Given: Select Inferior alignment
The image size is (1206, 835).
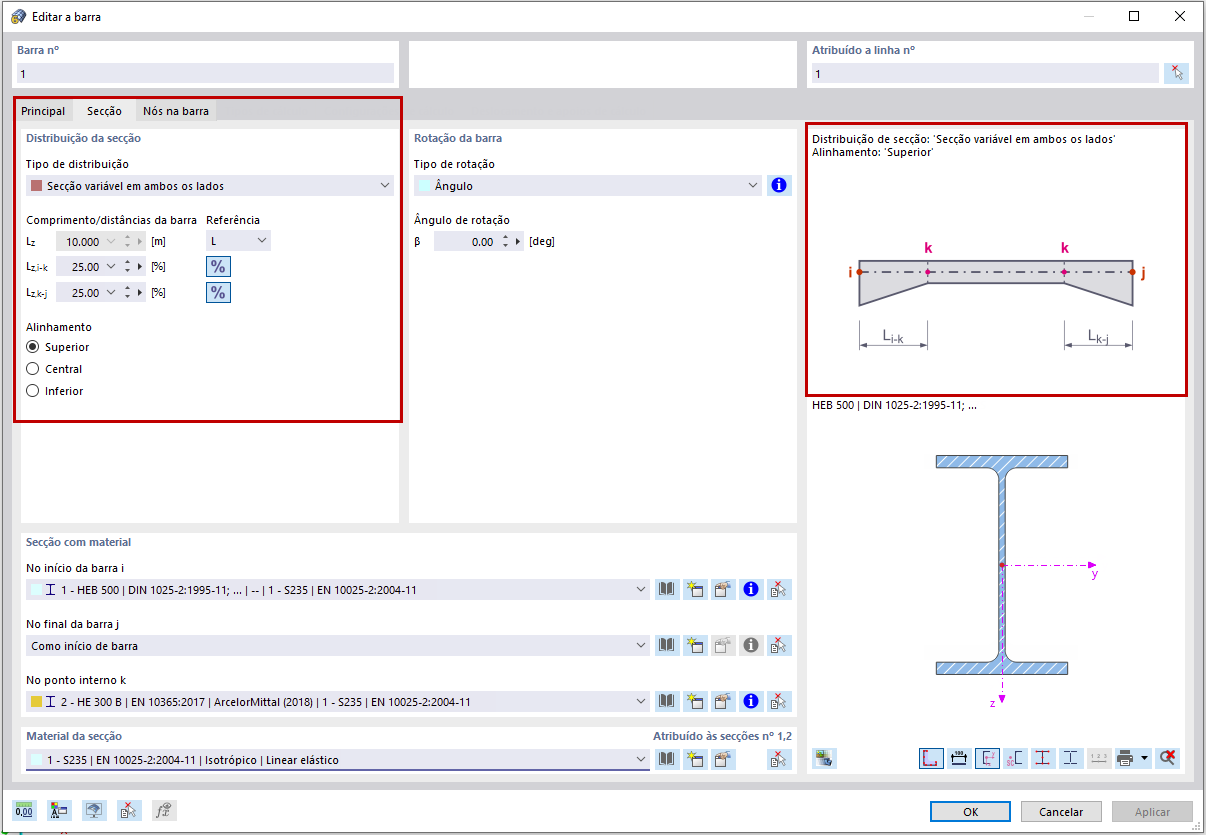Looking at the screenshot, I should pos(33,391).
